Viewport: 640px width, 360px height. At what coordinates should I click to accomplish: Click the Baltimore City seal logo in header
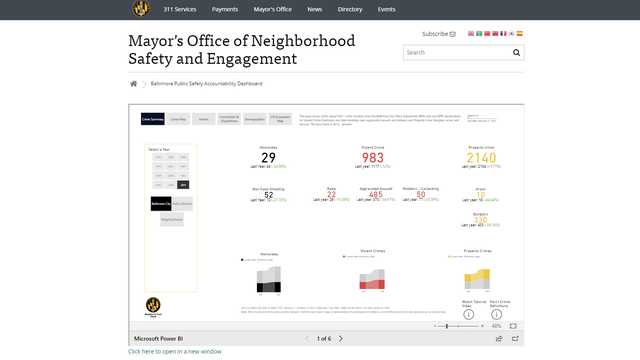[x=141, y=8]
